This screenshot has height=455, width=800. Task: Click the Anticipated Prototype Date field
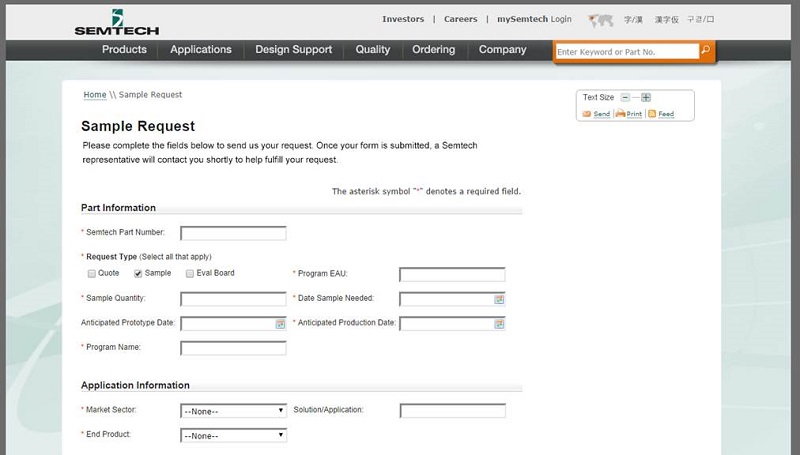point(233,323)
